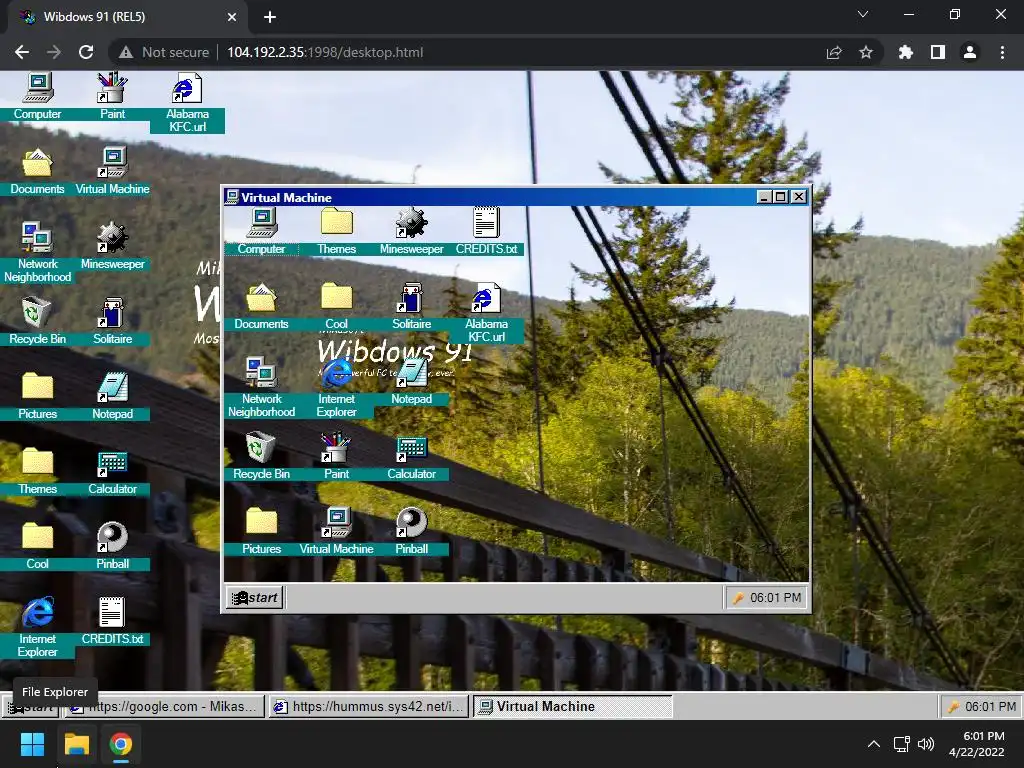Maximize the Virtual Machine window
Viewport: 1024px width, 768px height.
pyautogui.click(x=780, y=197)
